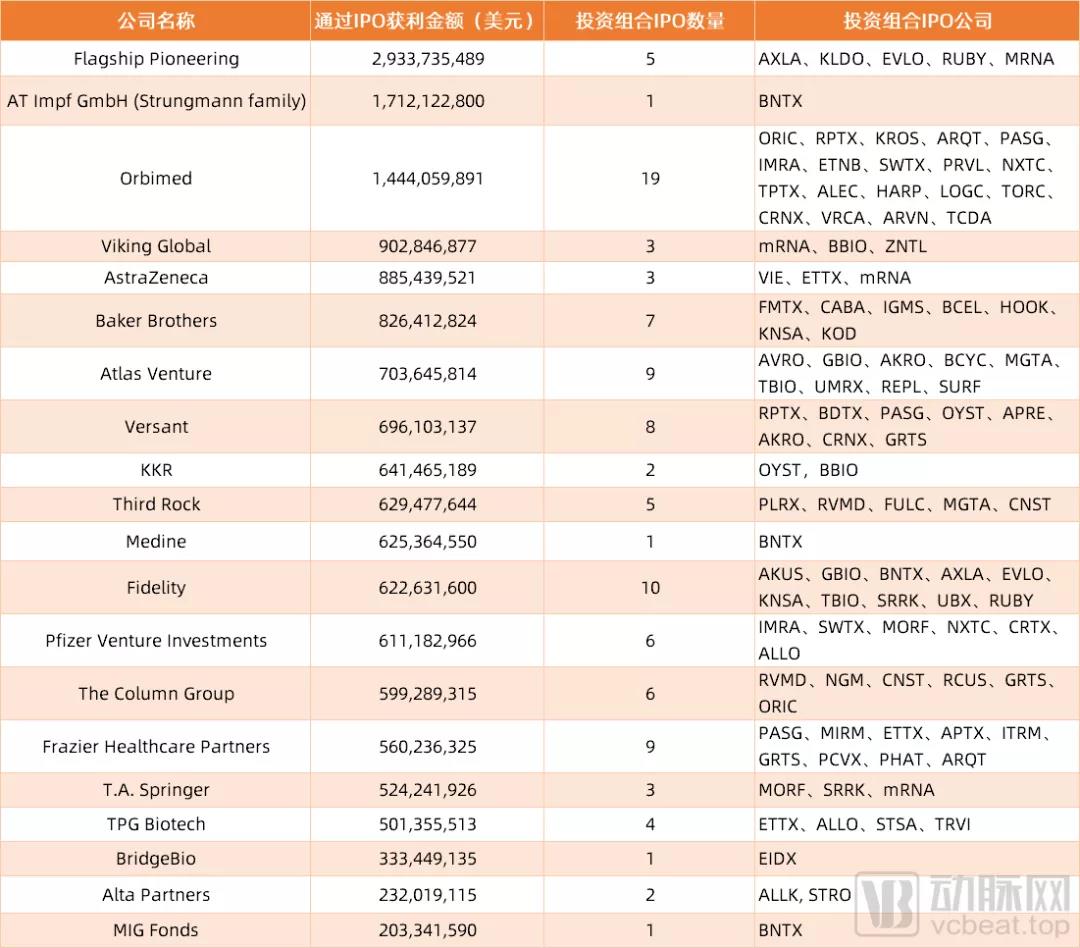Select the KKR portfolio cell OYST, BBIO

[917, 470]
